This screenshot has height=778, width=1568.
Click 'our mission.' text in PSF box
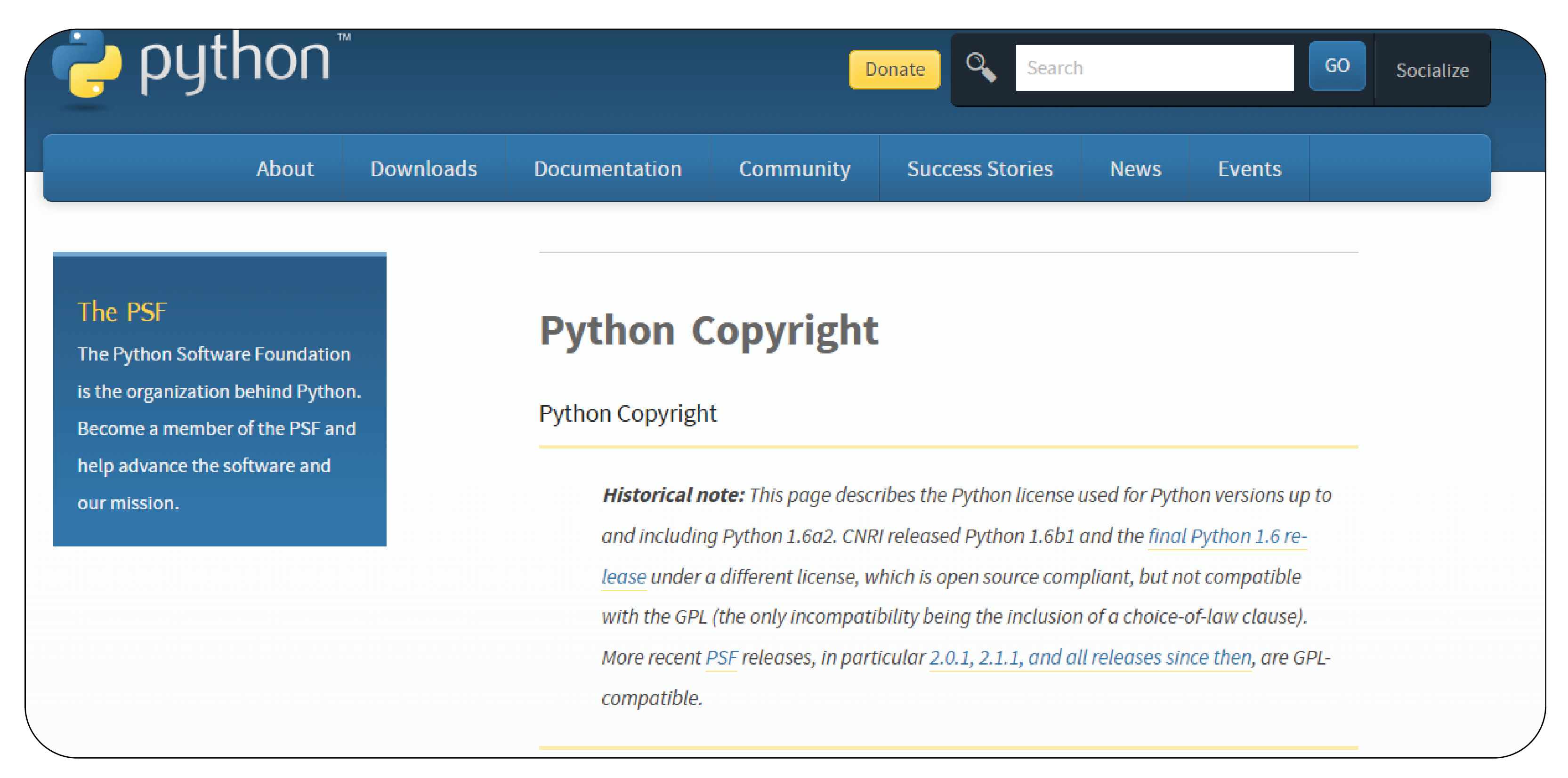pos(128,503)
